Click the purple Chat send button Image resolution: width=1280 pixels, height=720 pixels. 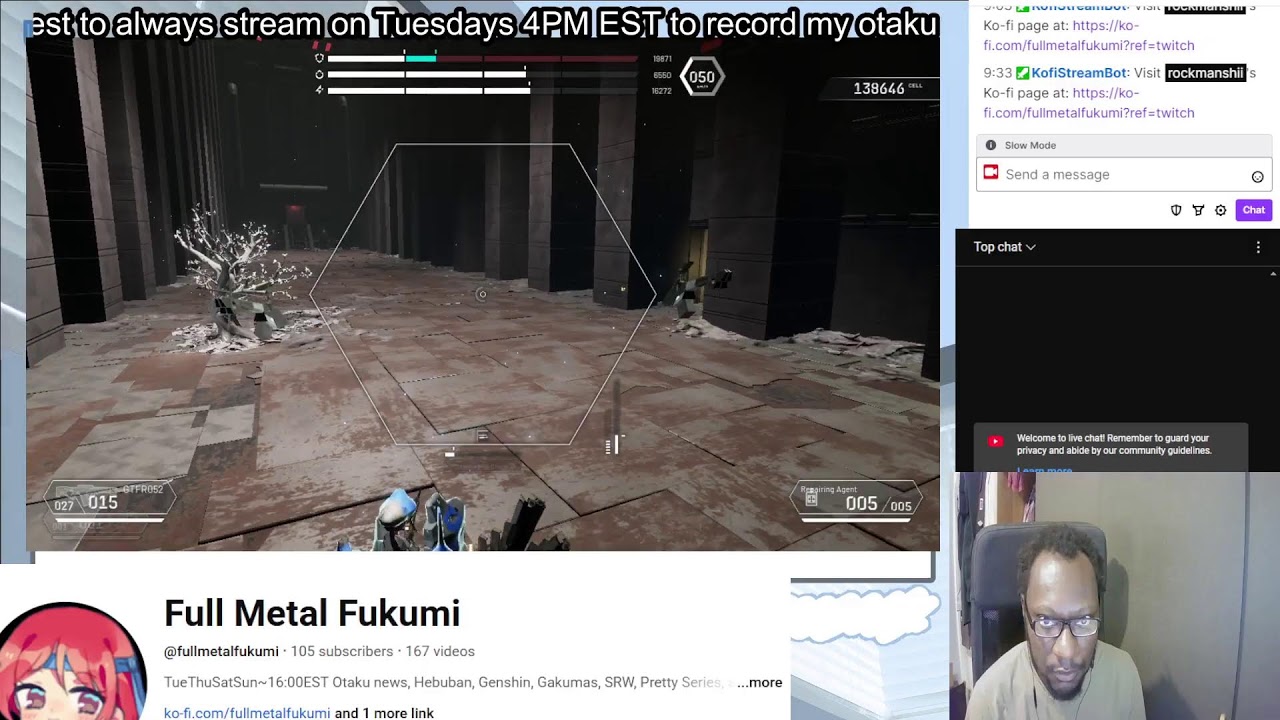pos(1253,210)
